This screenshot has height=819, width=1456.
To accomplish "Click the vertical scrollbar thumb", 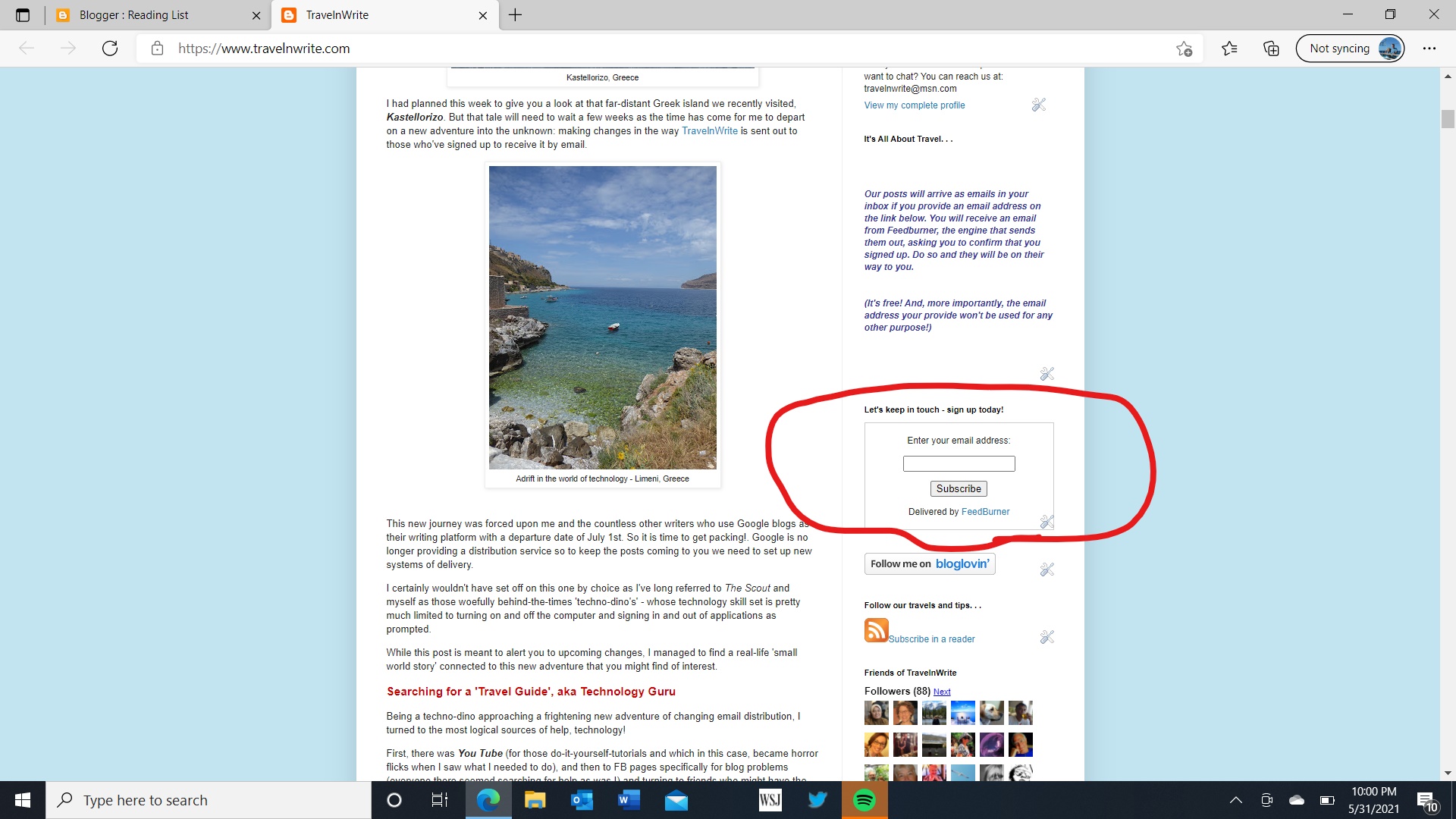I will coord(1448,119).
